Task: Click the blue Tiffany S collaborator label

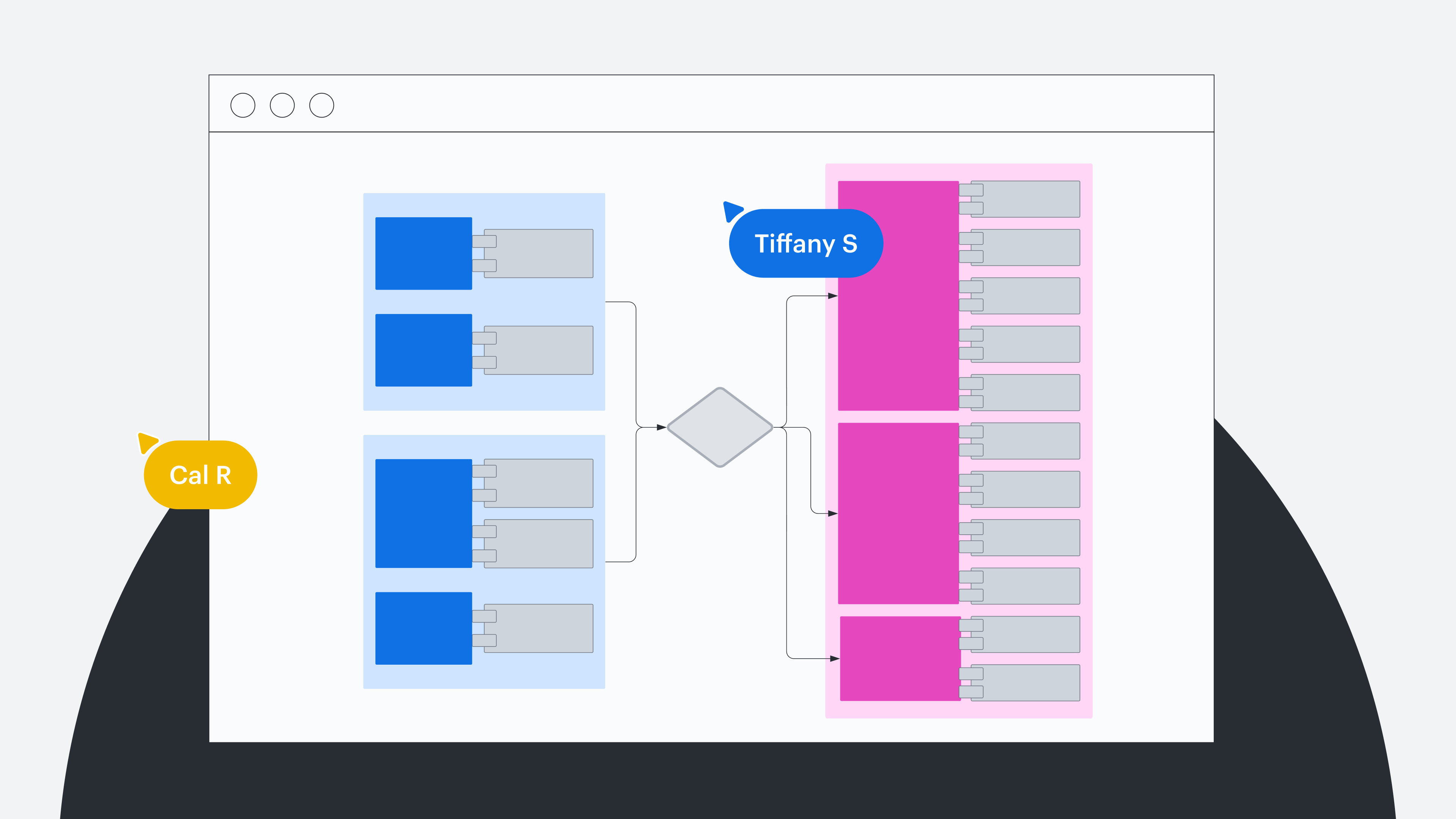Action: [x=805, y=243]
